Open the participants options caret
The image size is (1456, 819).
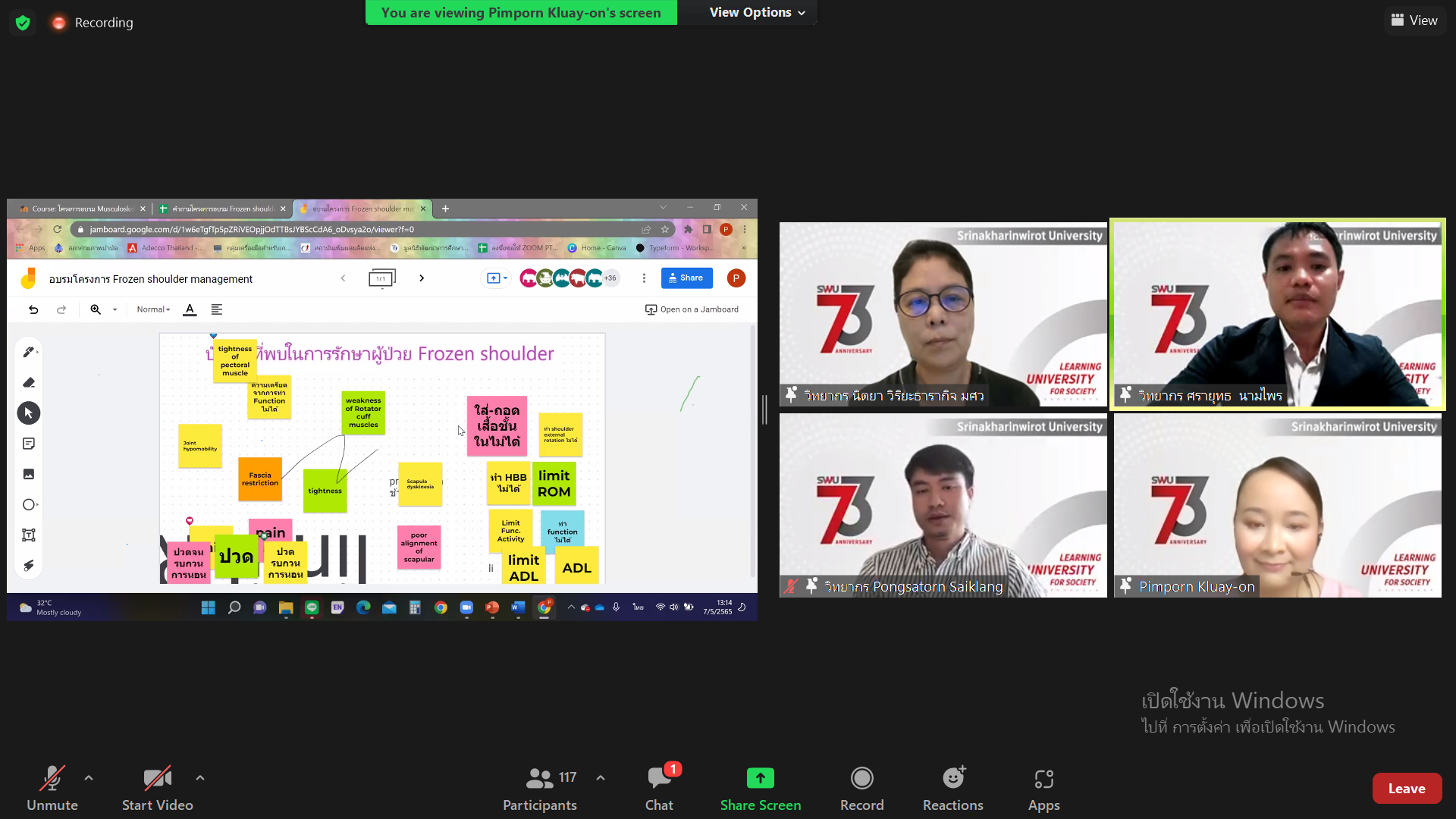tap(601, 778)
